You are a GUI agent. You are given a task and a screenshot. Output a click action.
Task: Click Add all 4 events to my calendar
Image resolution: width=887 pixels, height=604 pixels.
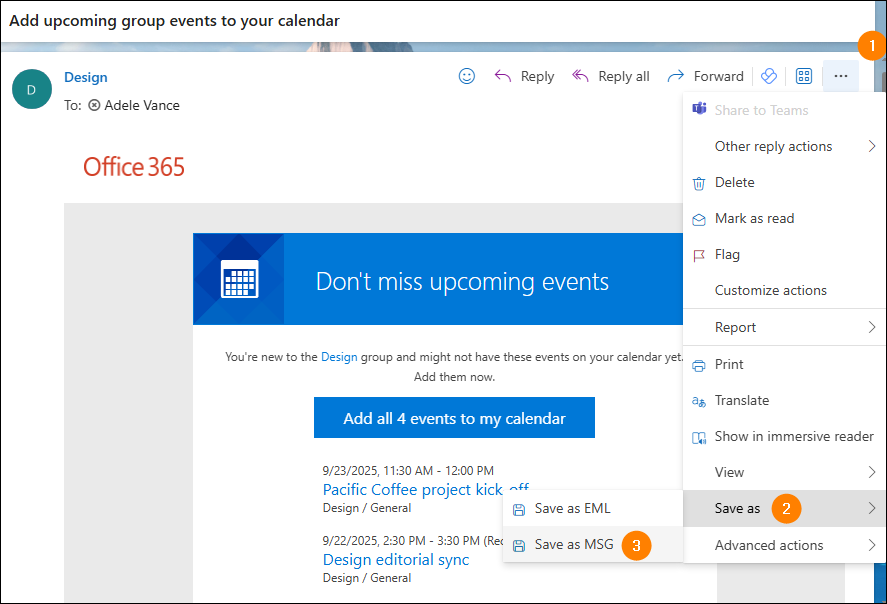[x=454, y=418]
